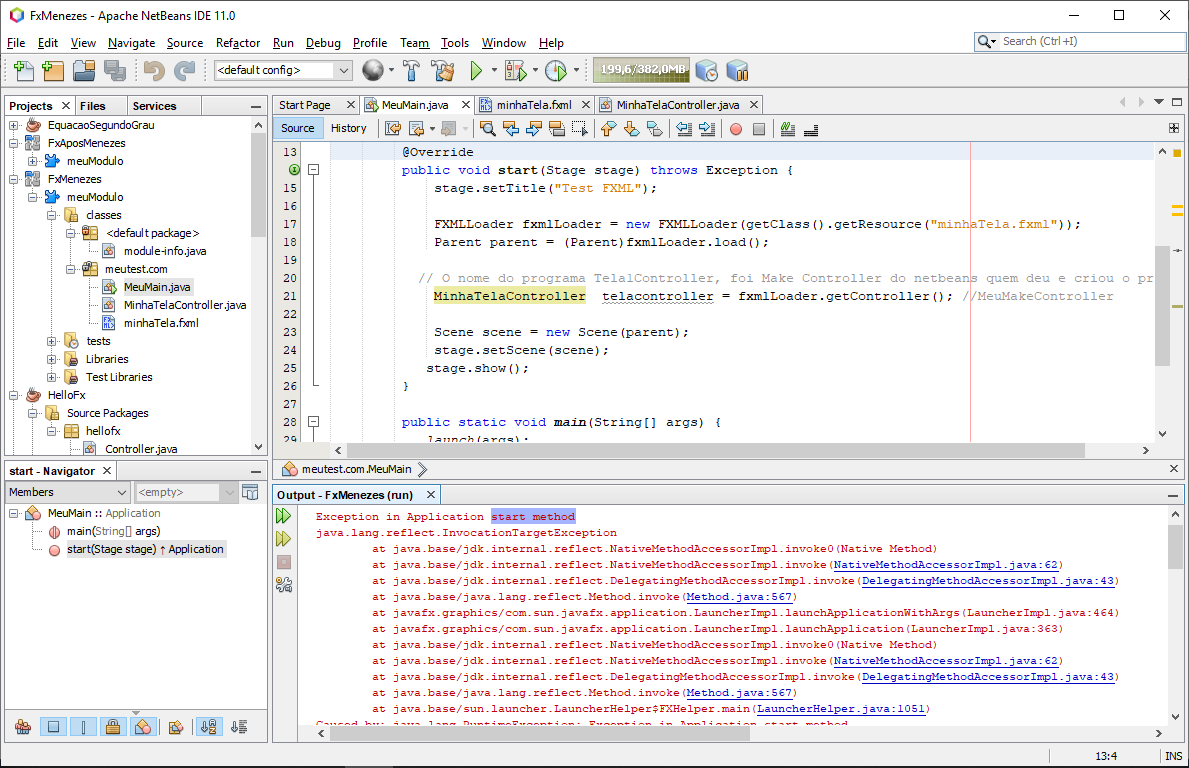Create a New File from main toolbar

tap(24, 71)
